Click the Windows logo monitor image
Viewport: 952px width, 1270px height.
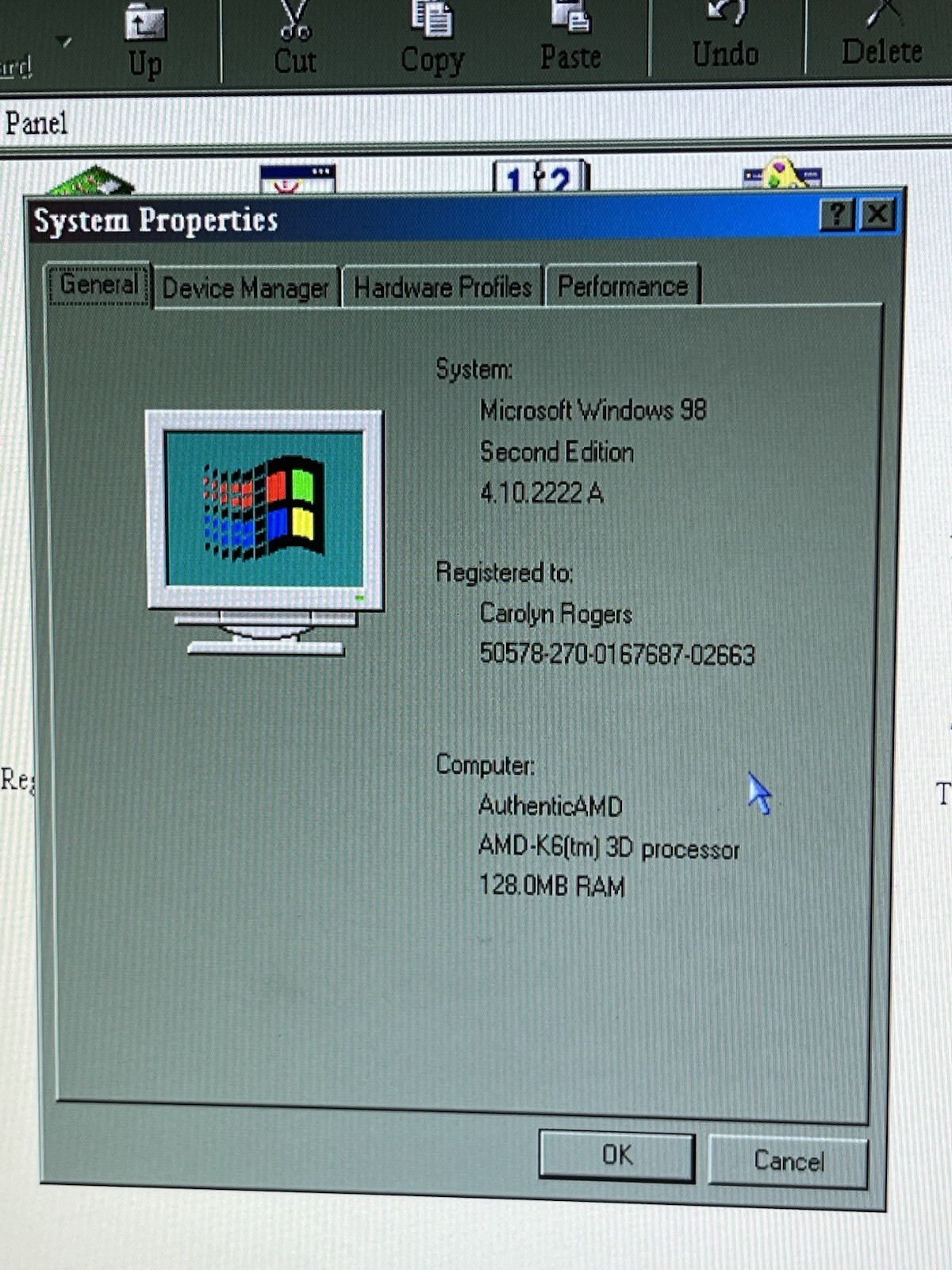pos(264,532)
